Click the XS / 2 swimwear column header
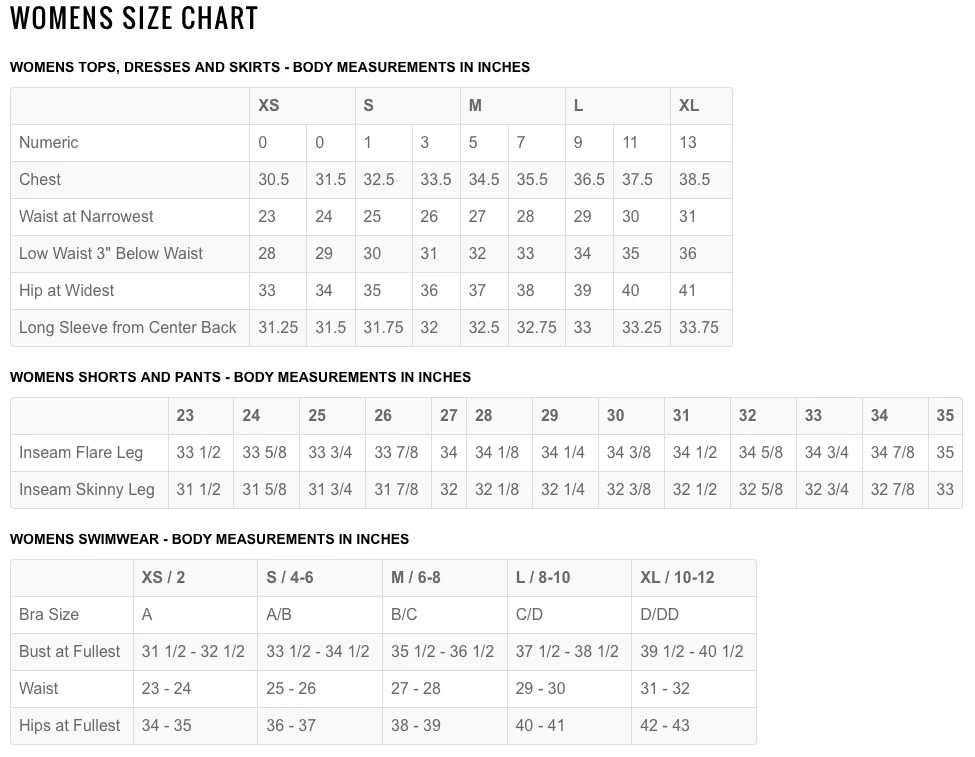The height and width of the screenshot is (757, 975). click(163, 578)
